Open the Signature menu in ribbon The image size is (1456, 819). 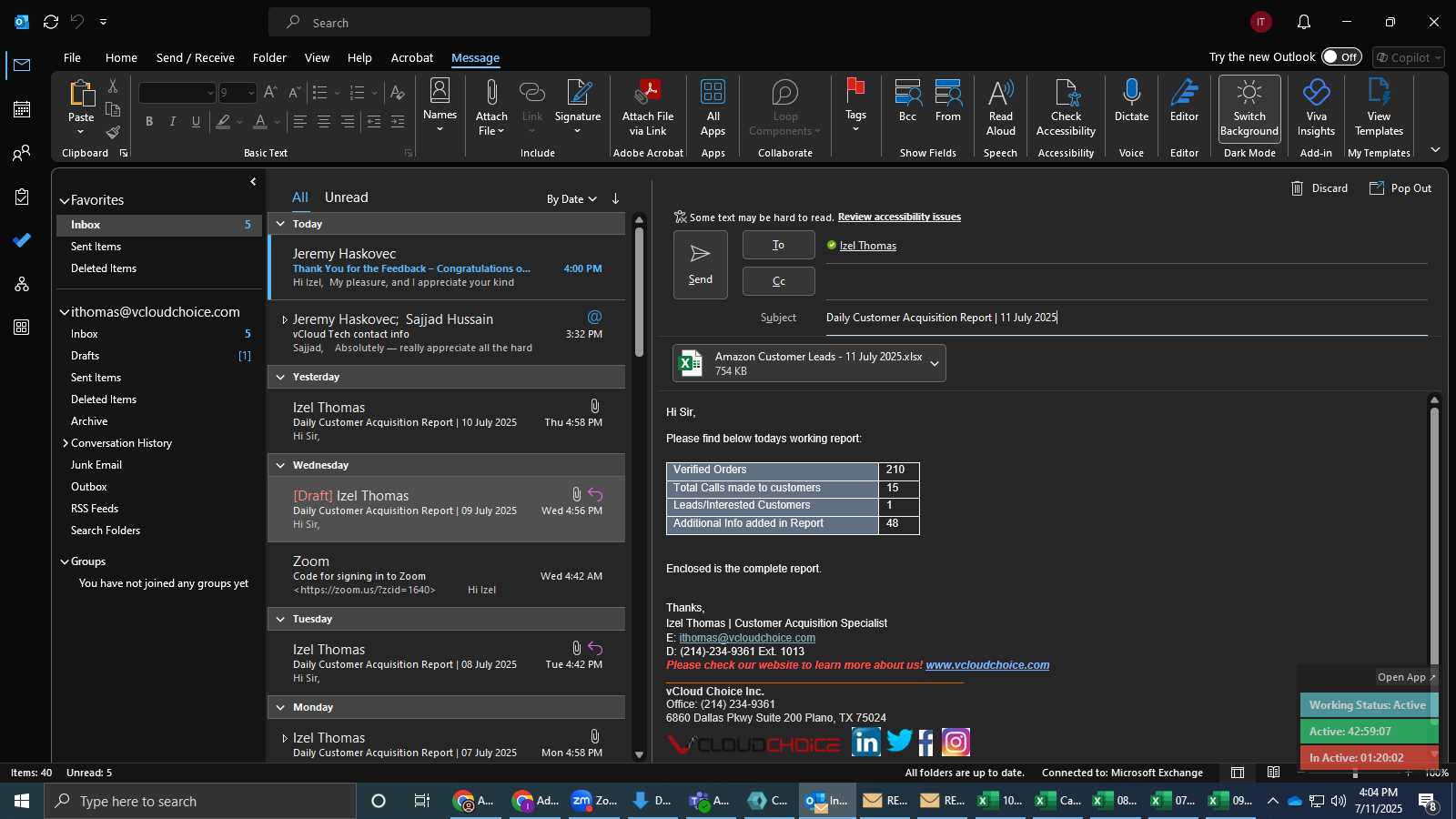point(578,107)
